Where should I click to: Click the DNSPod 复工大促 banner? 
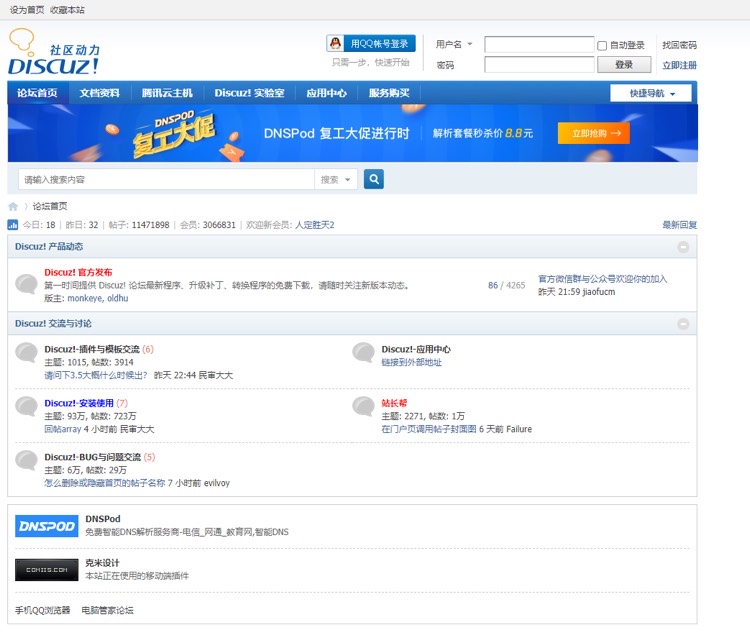353,133
